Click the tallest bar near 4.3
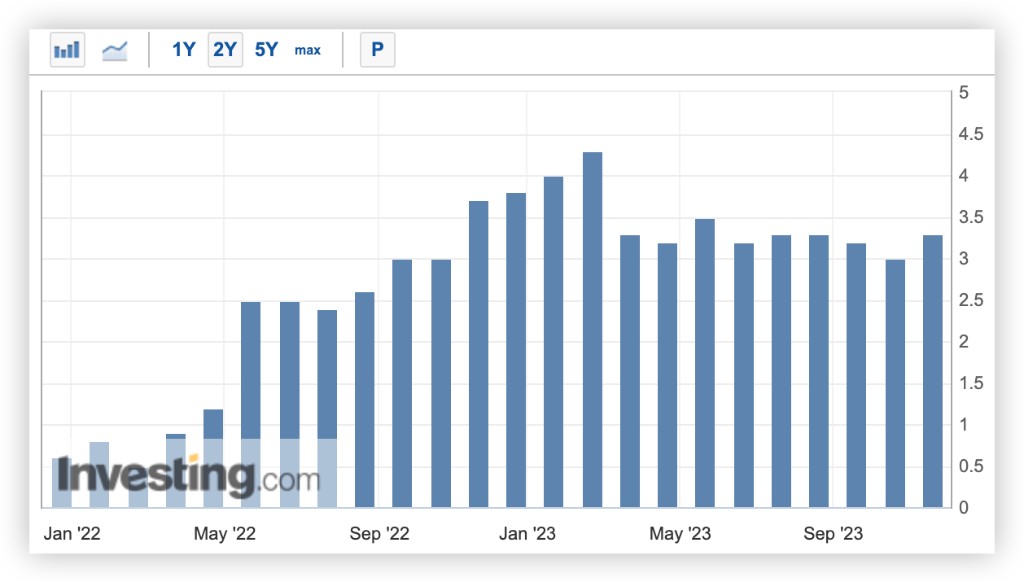The height and width of the screenshot is (582, 1024). tap(592, 329)
